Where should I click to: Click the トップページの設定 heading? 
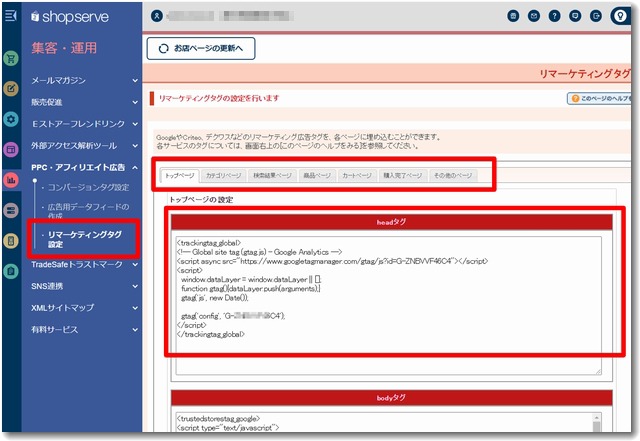pyautogui.click(x=201, y=200)
